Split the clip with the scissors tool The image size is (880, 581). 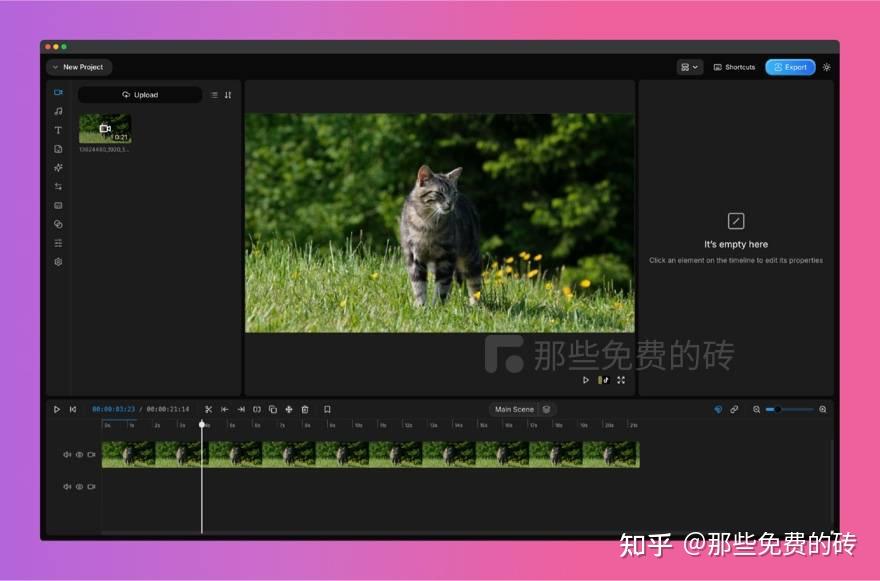[209, 409]
